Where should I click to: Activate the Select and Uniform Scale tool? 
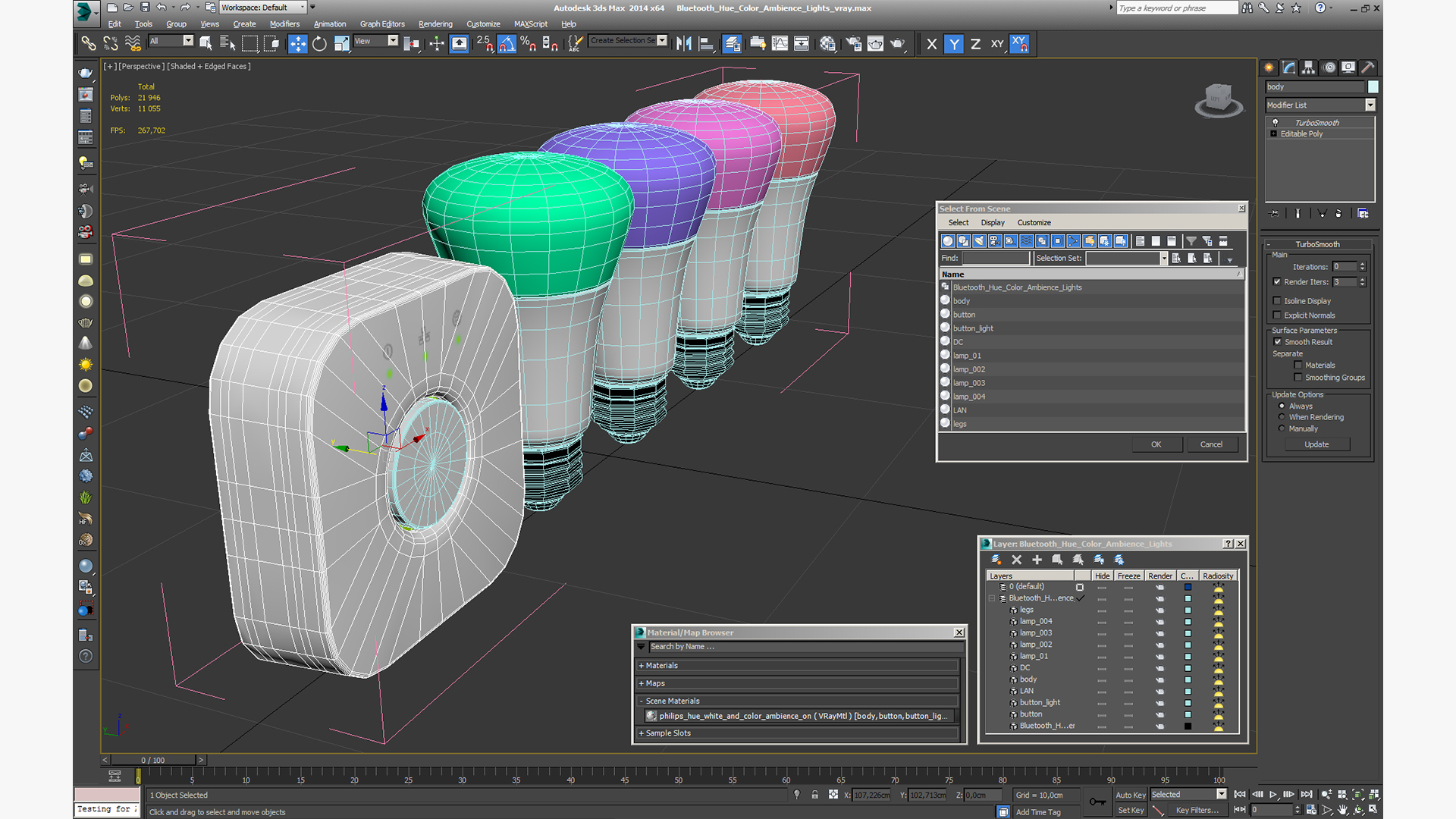pyautogui.click(x=341, y=43)
